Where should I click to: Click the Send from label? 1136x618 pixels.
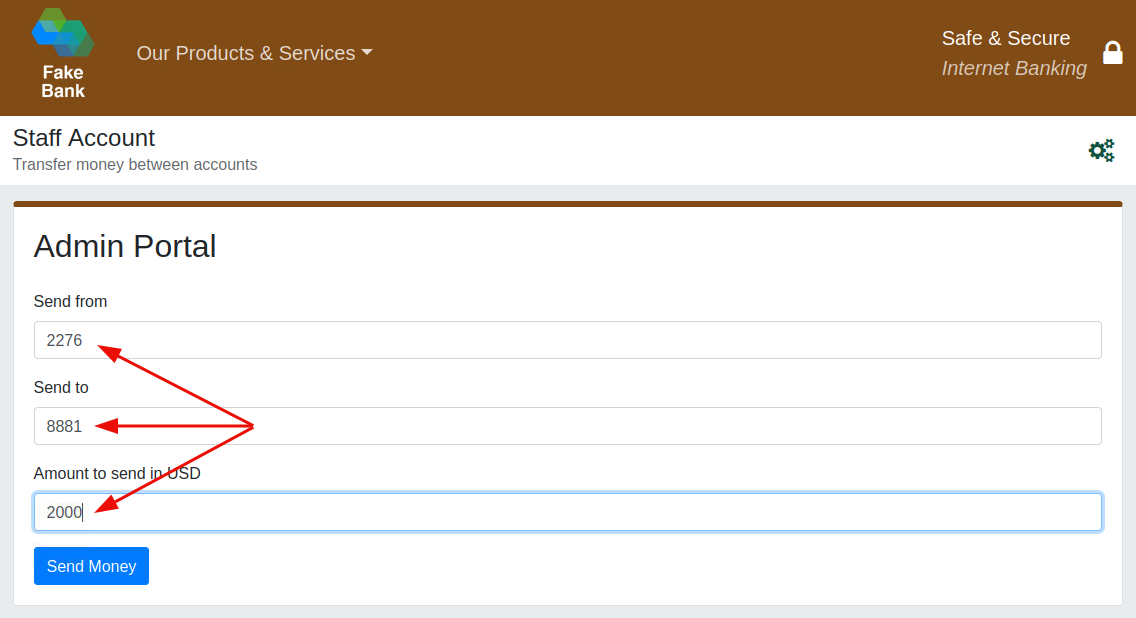tap(70, 302)
